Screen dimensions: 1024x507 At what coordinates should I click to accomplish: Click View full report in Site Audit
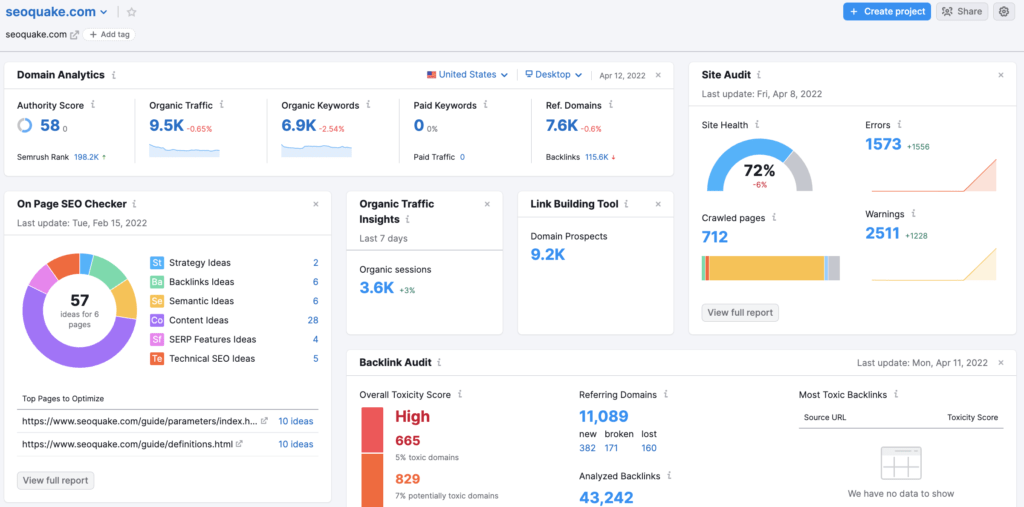click(740, 312)
